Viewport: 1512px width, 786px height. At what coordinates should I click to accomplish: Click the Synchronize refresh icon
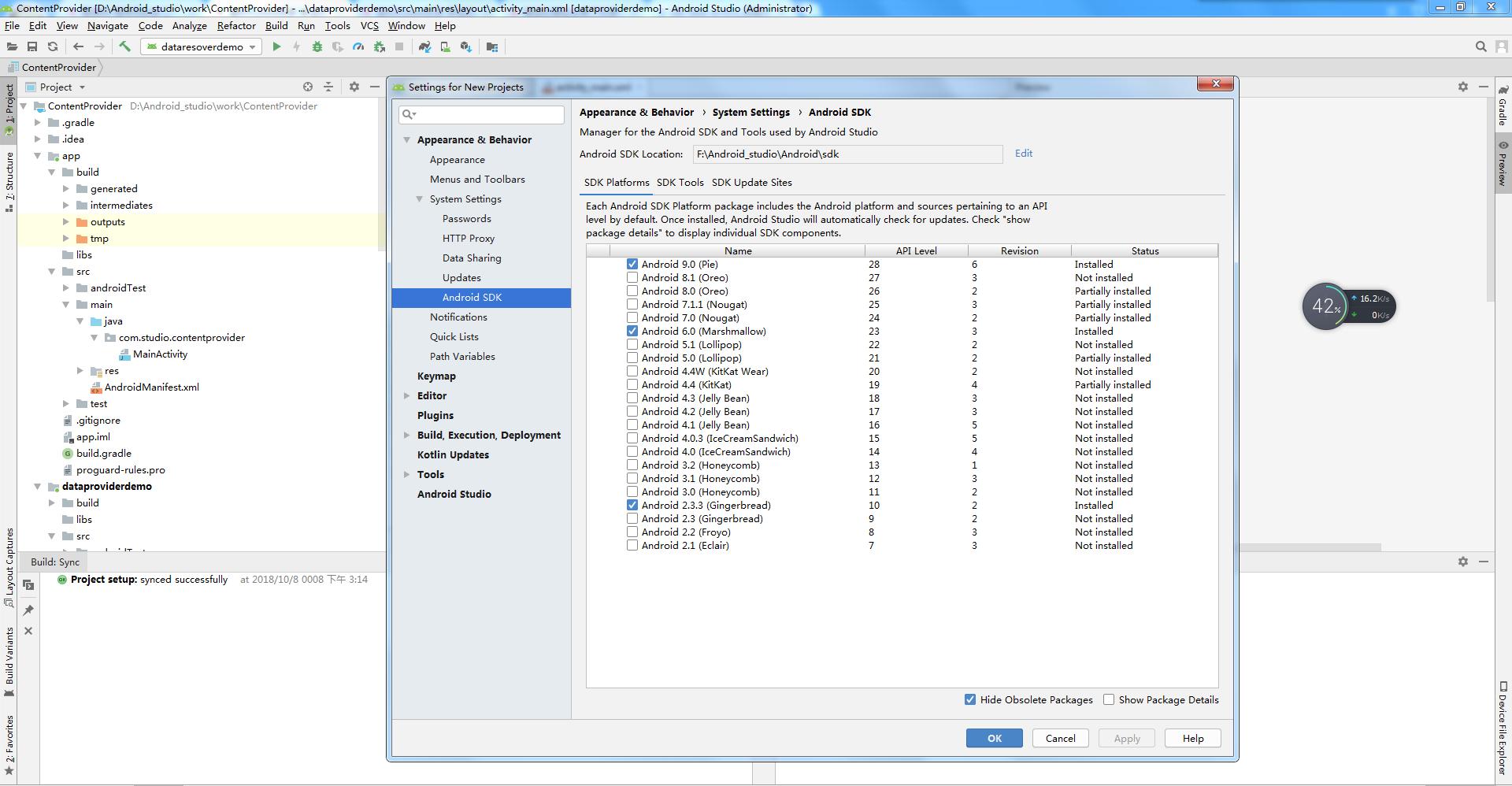[53, 47]
